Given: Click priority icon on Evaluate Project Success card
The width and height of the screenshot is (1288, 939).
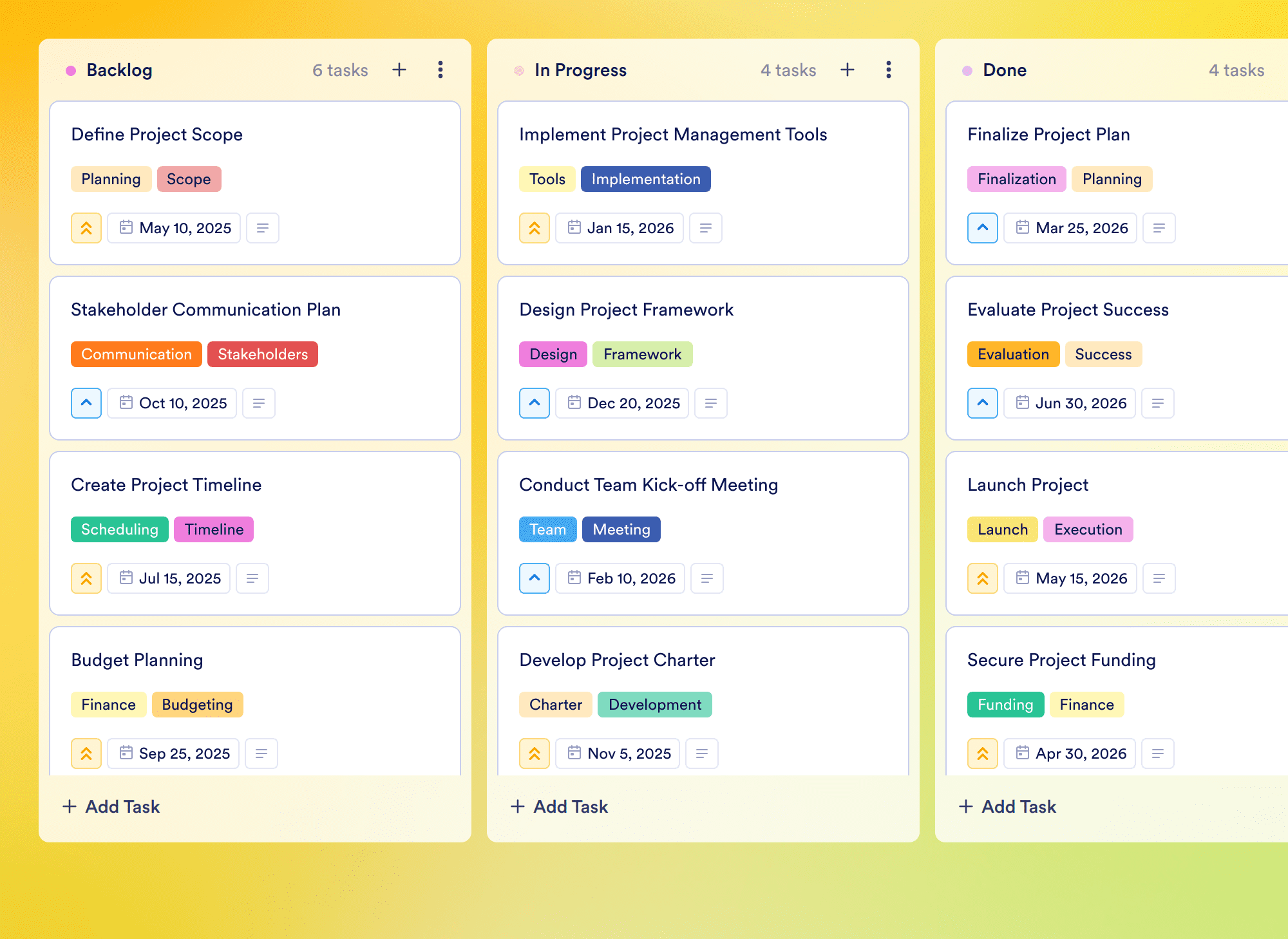Looking at the screenshot, I should coord(983,403).
